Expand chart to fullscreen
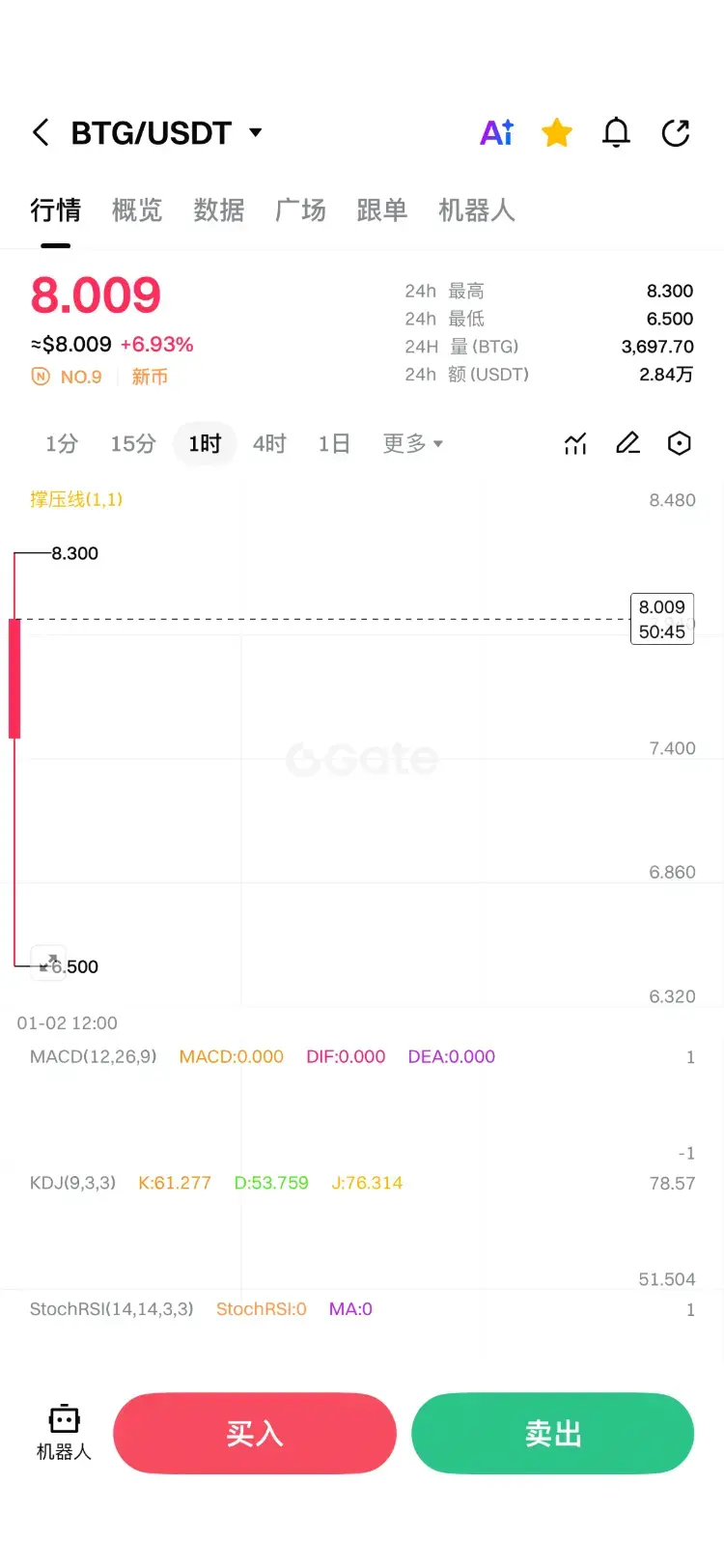Image resolution: width=724 pixels, height=1568 pixels. 48,962
